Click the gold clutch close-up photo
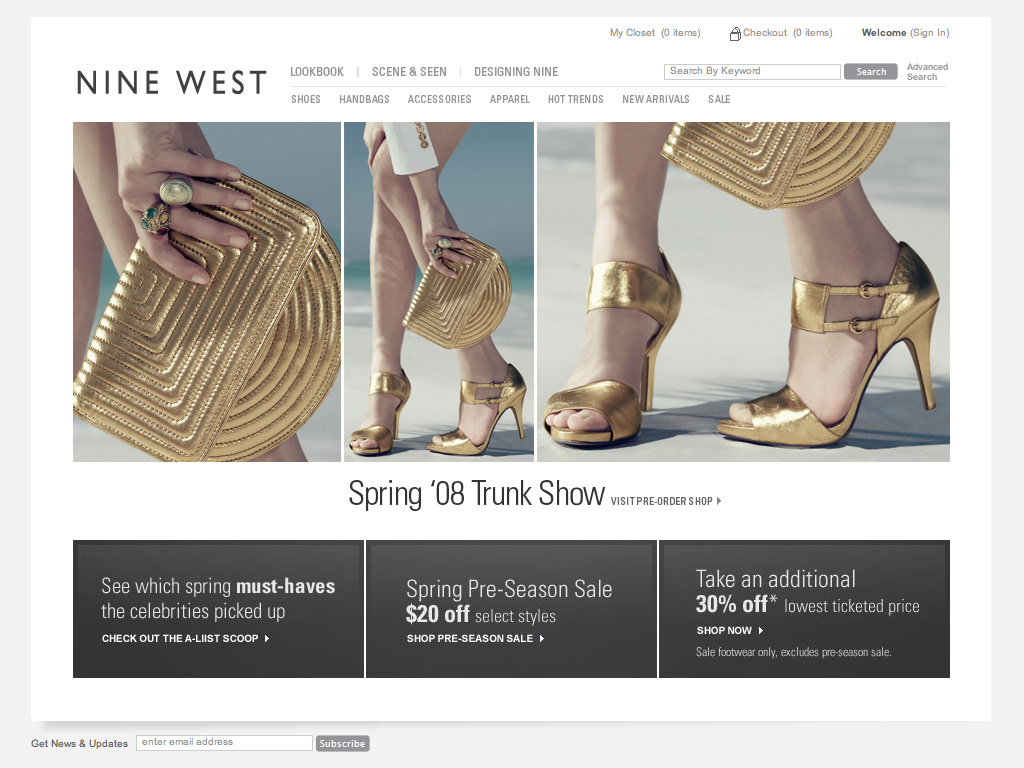Viewport: 1024px width, 768px height. coord(207,292)
